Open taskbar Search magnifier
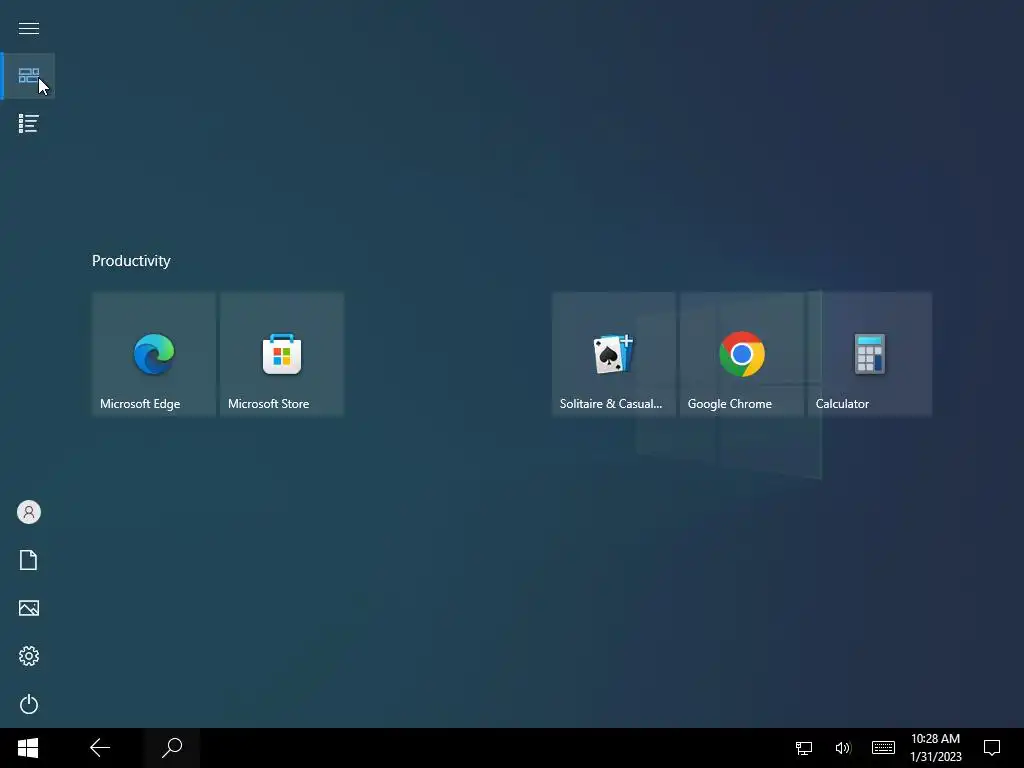 click(172, 748)
